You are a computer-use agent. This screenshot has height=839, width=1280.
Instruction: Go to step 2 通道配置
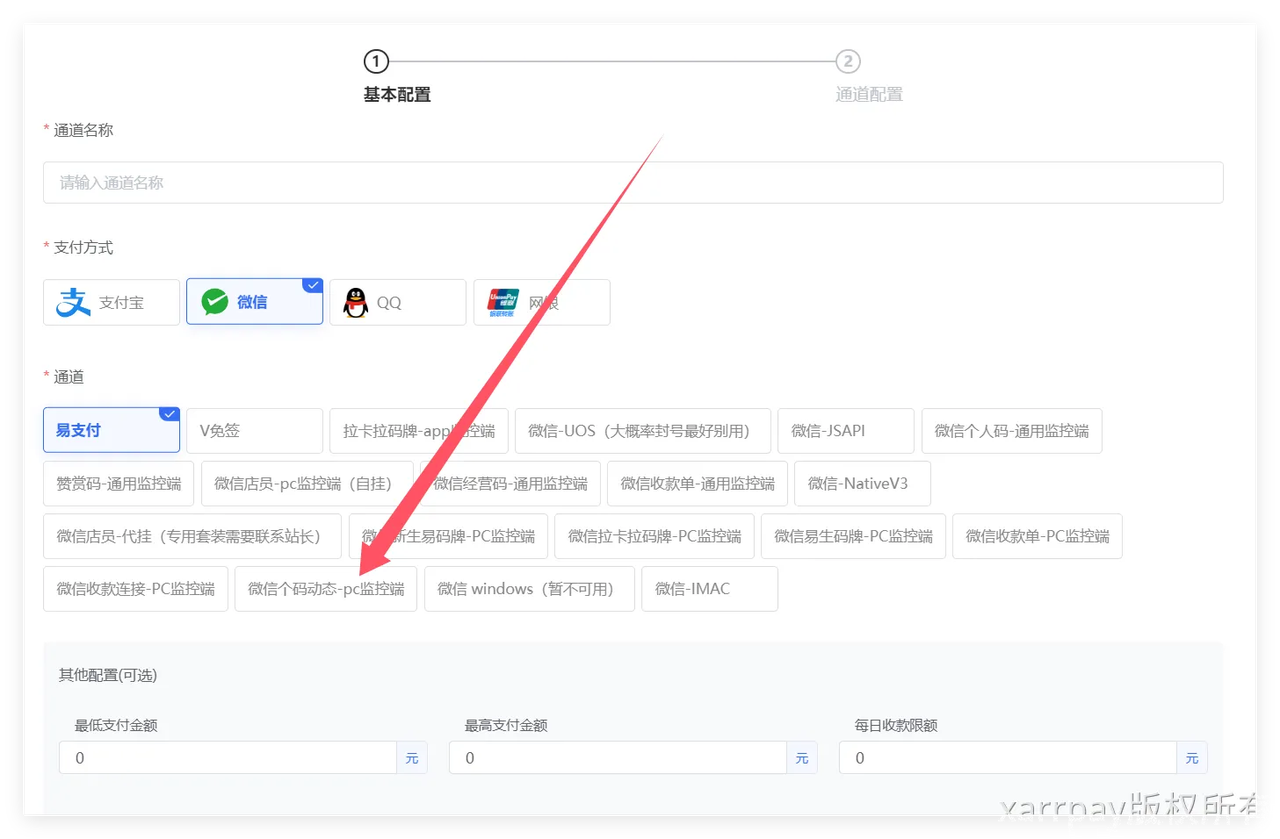(848, 62)
